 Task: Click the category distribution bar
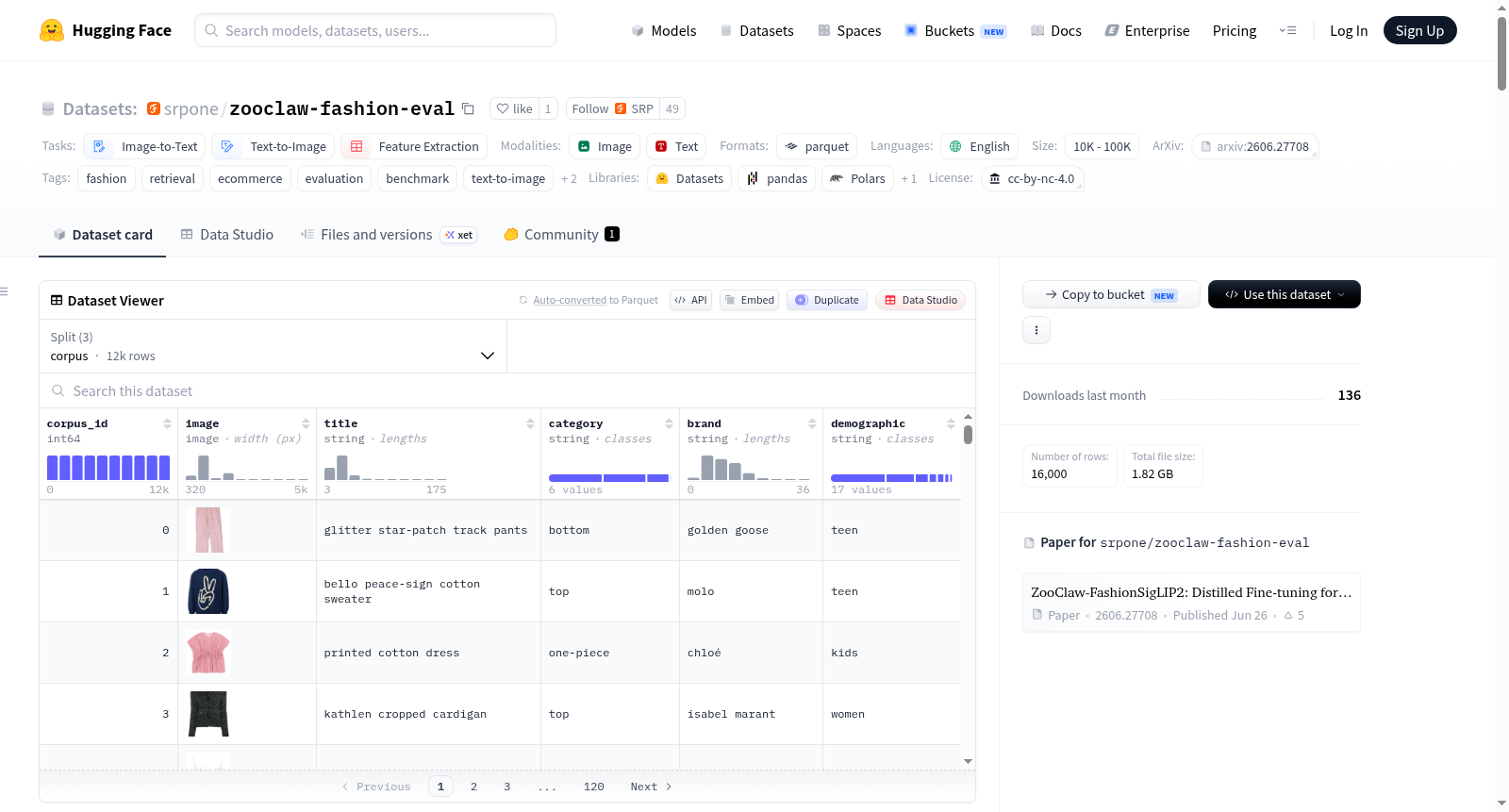pyautogui.click(x=608, y=478)
